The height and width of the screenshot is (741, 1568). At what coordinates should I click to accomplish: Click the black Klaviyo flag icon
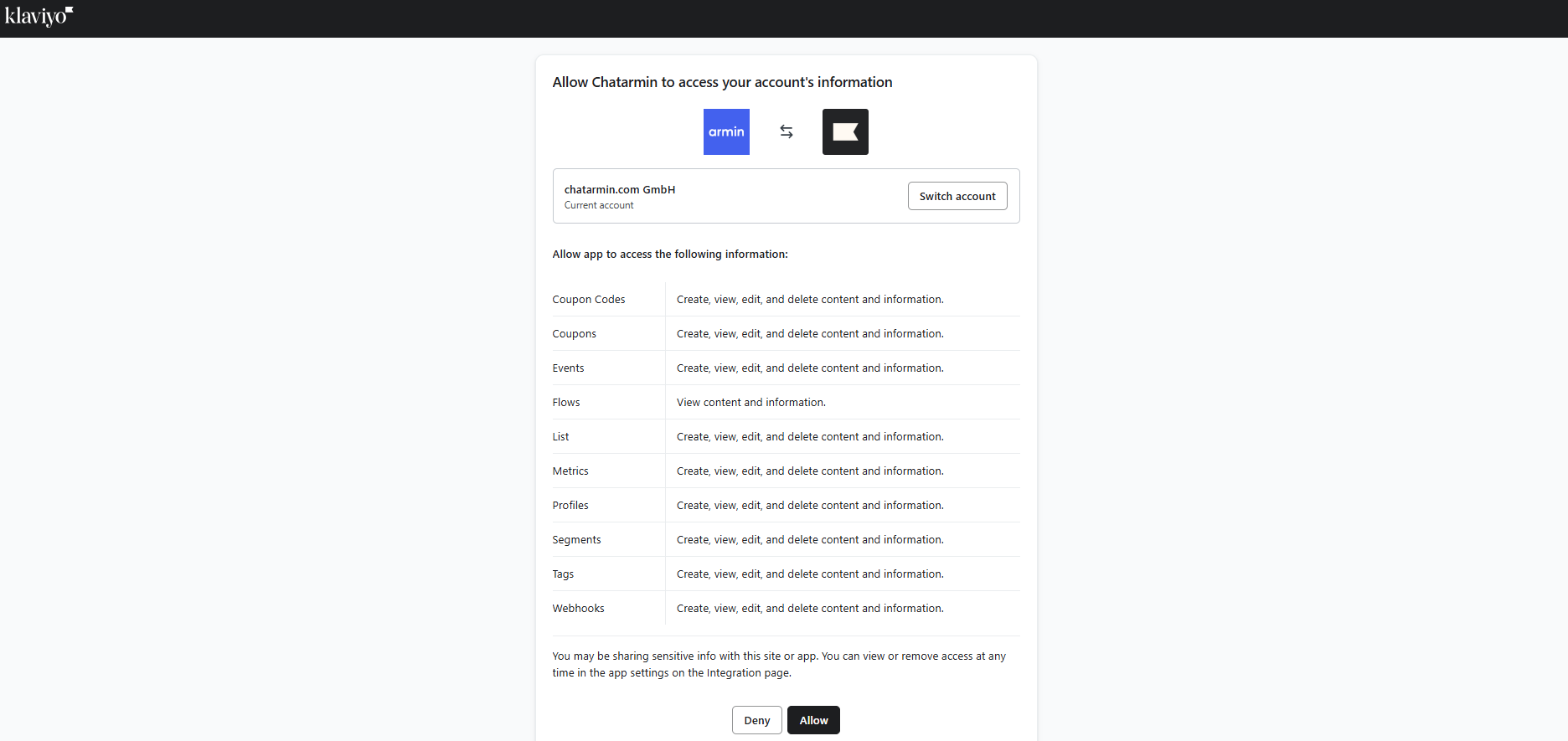coord(845,131)
